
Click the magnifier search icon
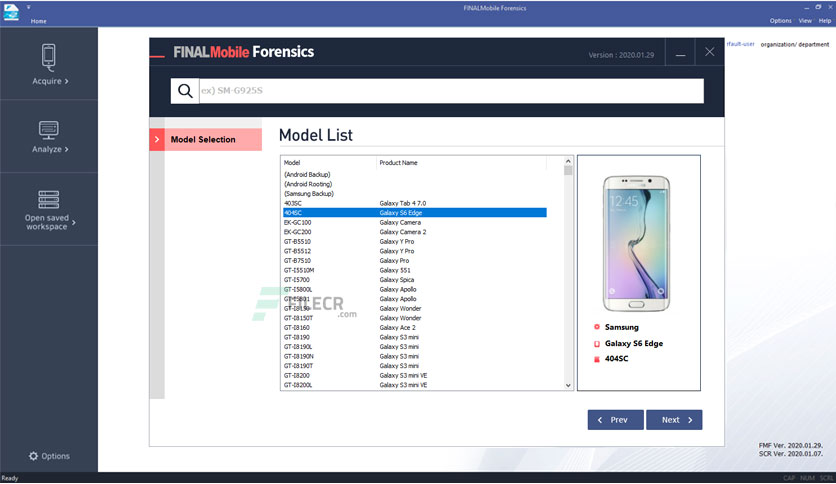click(185, 91)
